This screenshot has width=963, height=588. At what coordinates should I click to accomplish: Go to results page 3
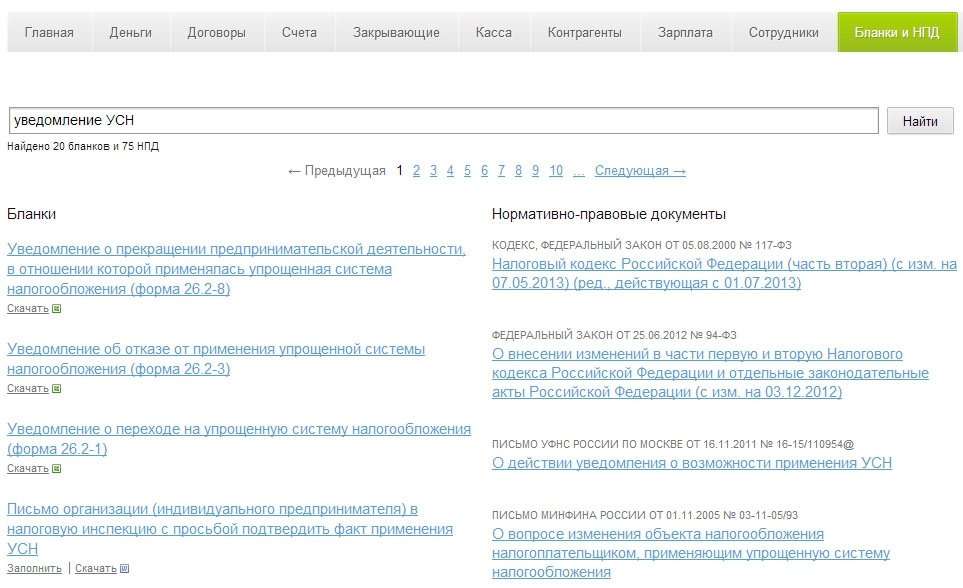pos(434,171)
